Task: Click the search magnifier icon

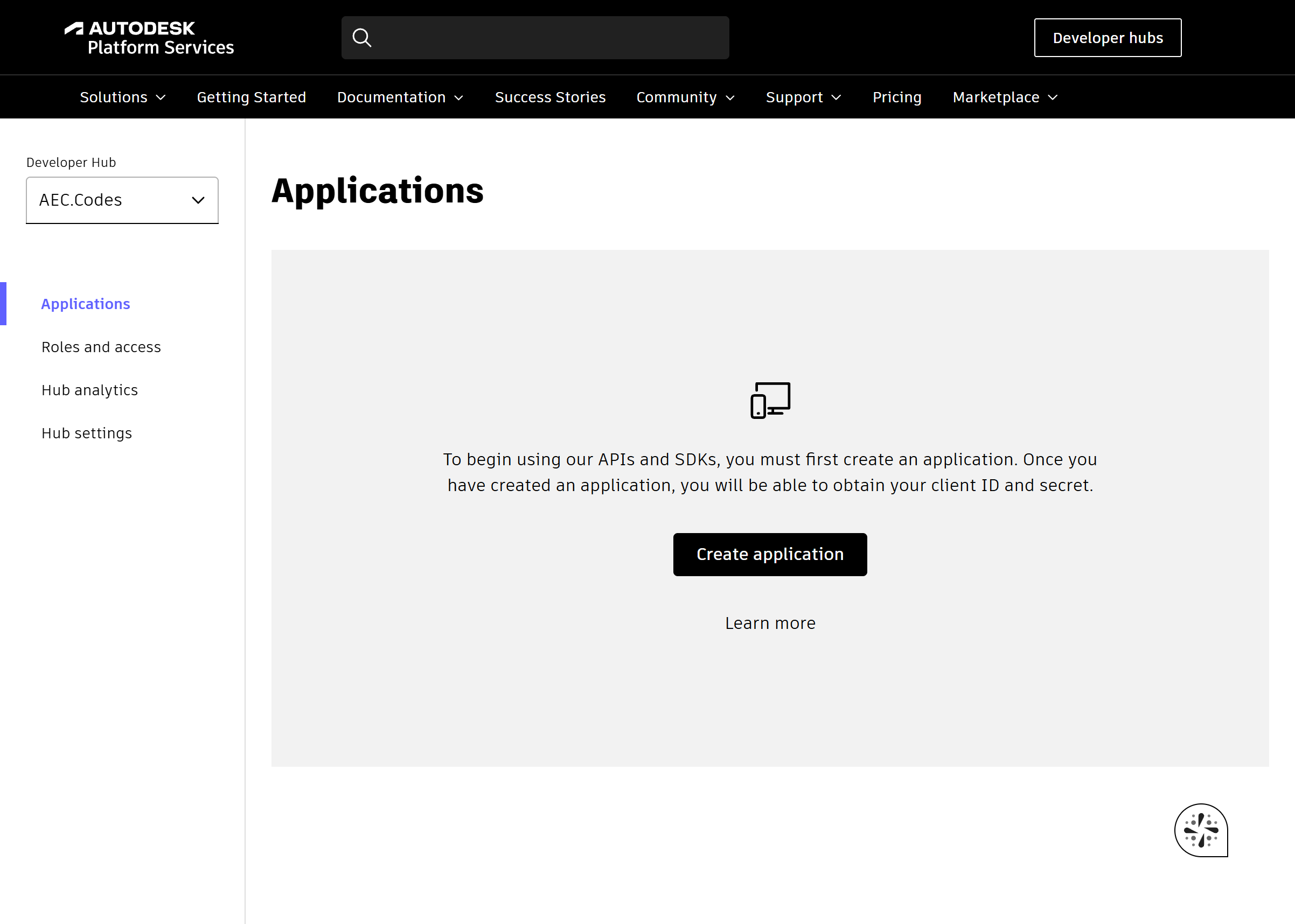Action: [x=362, y=38]
